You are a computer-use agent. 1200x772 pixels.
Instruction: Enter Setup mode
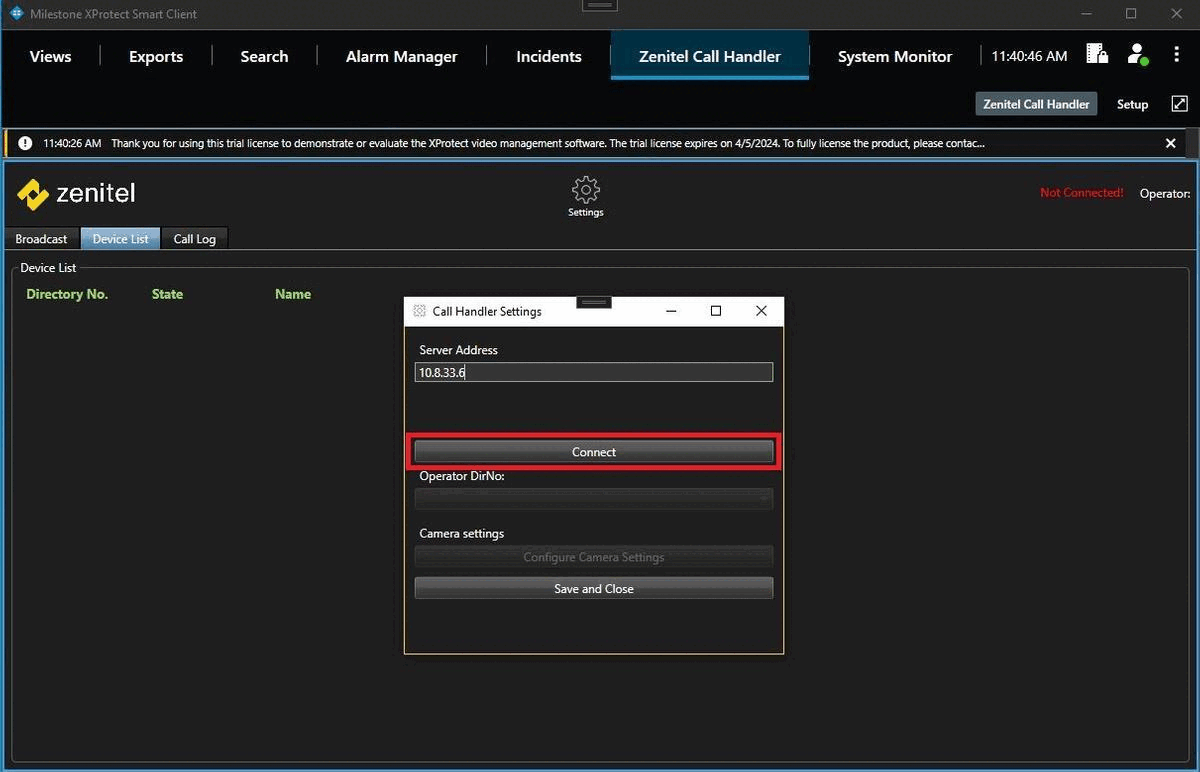pyautogui.click(x=1132, y=103)
